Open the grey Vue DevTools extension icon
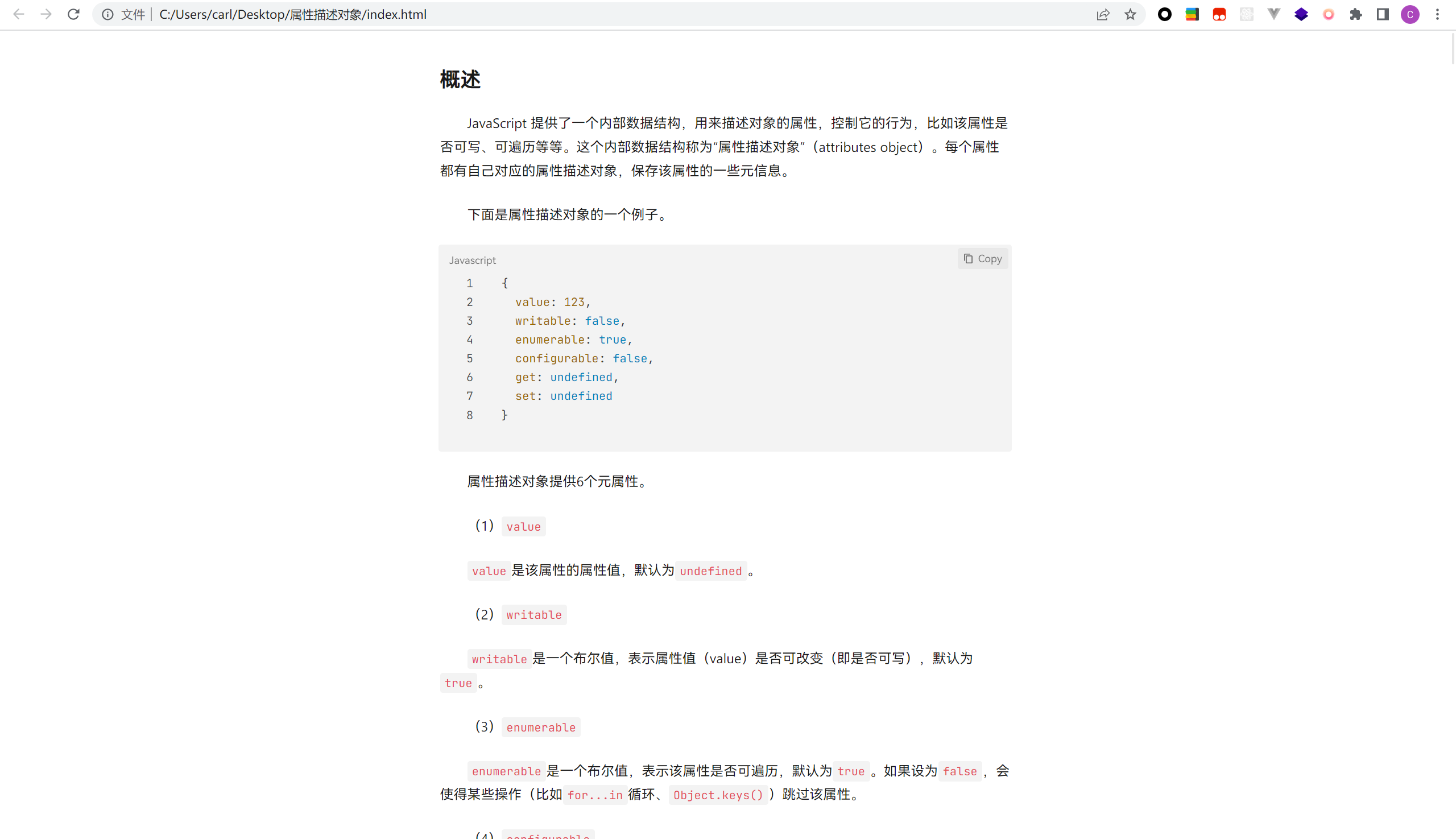 (1274, 14)
